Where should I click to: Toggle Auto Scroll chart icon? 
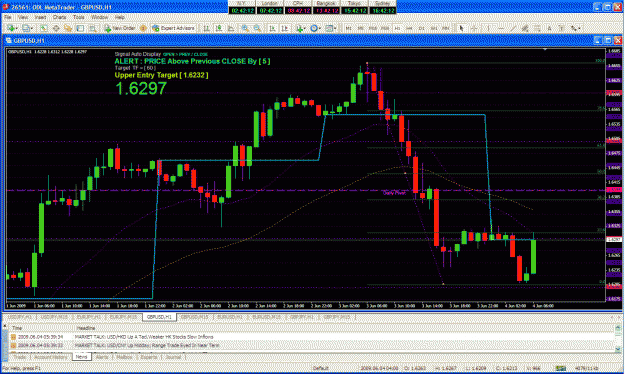[272, 28]
